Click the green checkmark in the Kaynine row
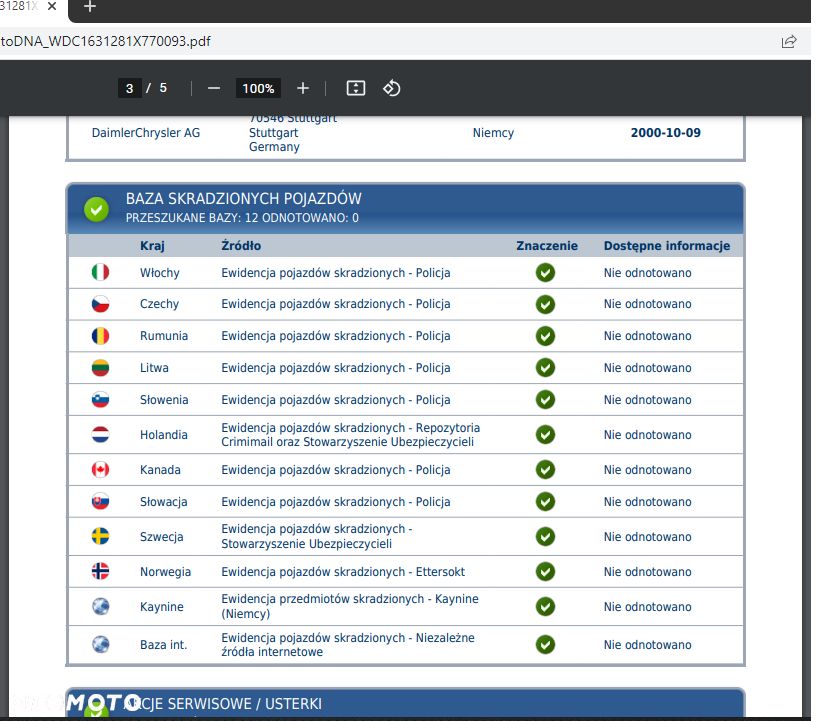The image size is (819, 721). tap(545, 606)
